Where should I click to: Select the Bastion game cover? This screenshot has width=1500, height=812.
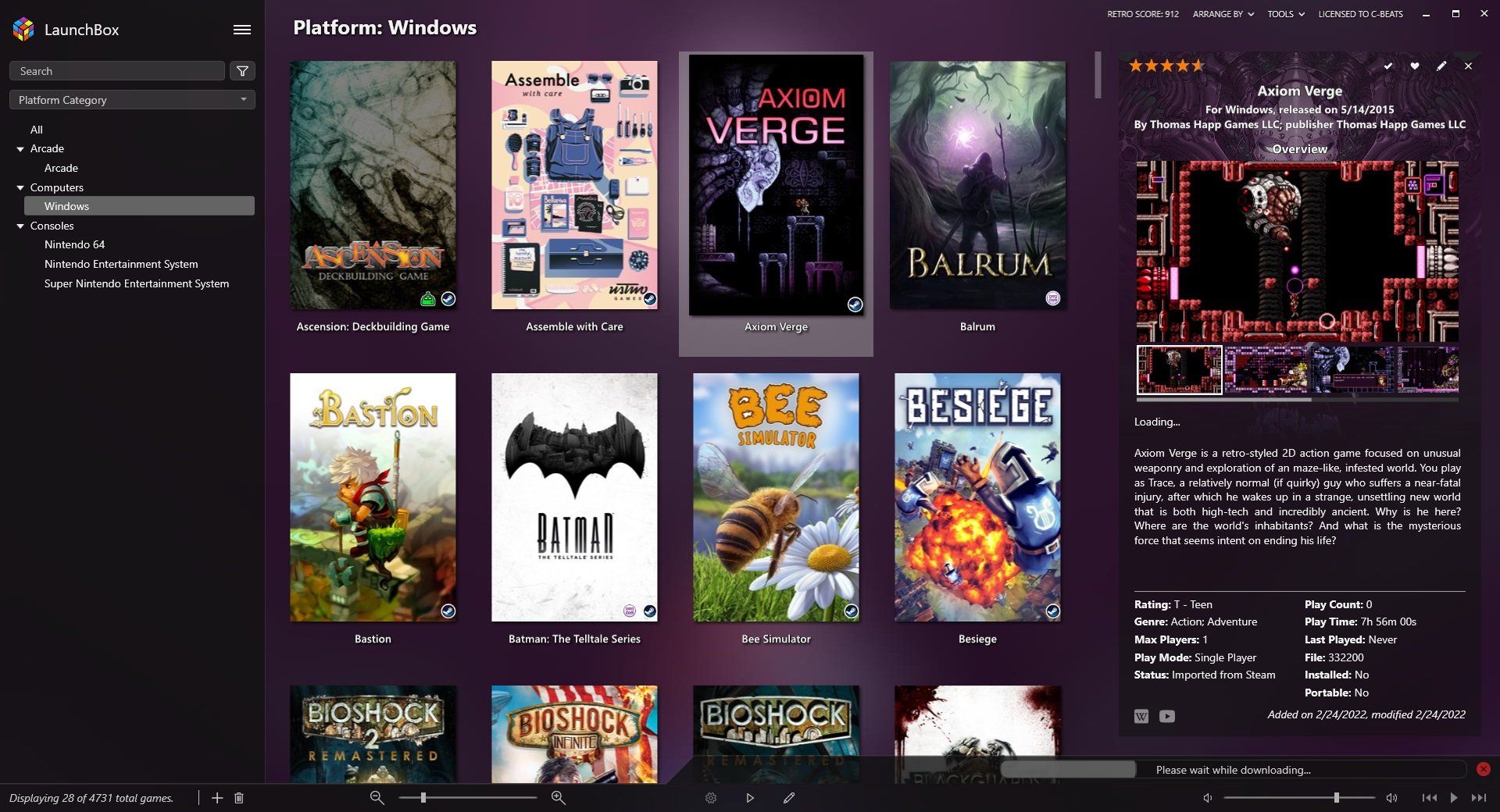pyautogui.click(x=373, y=497)
